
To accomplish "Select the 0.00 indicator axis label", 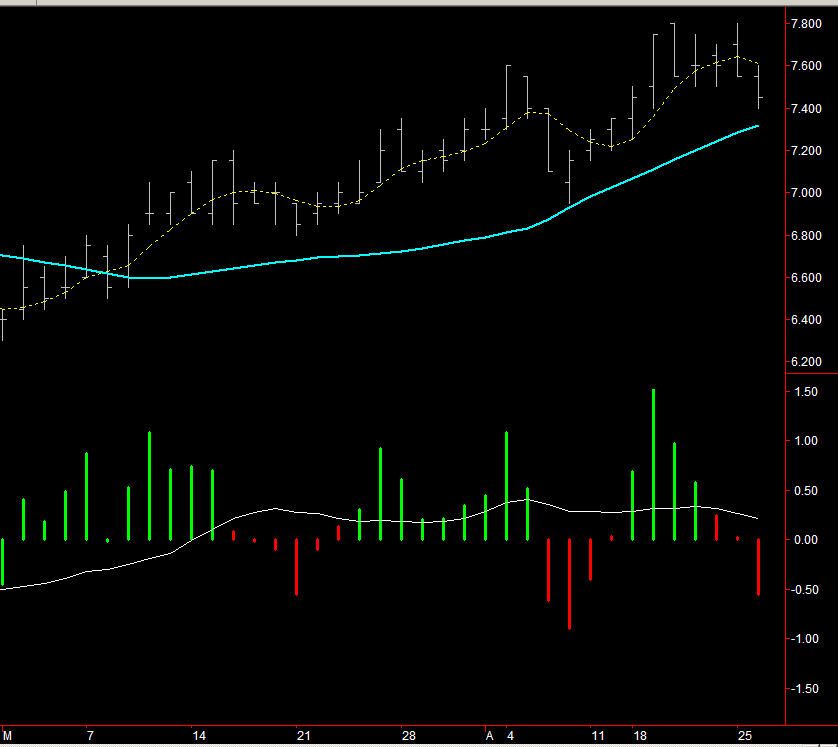I will [x=806, y=540].
